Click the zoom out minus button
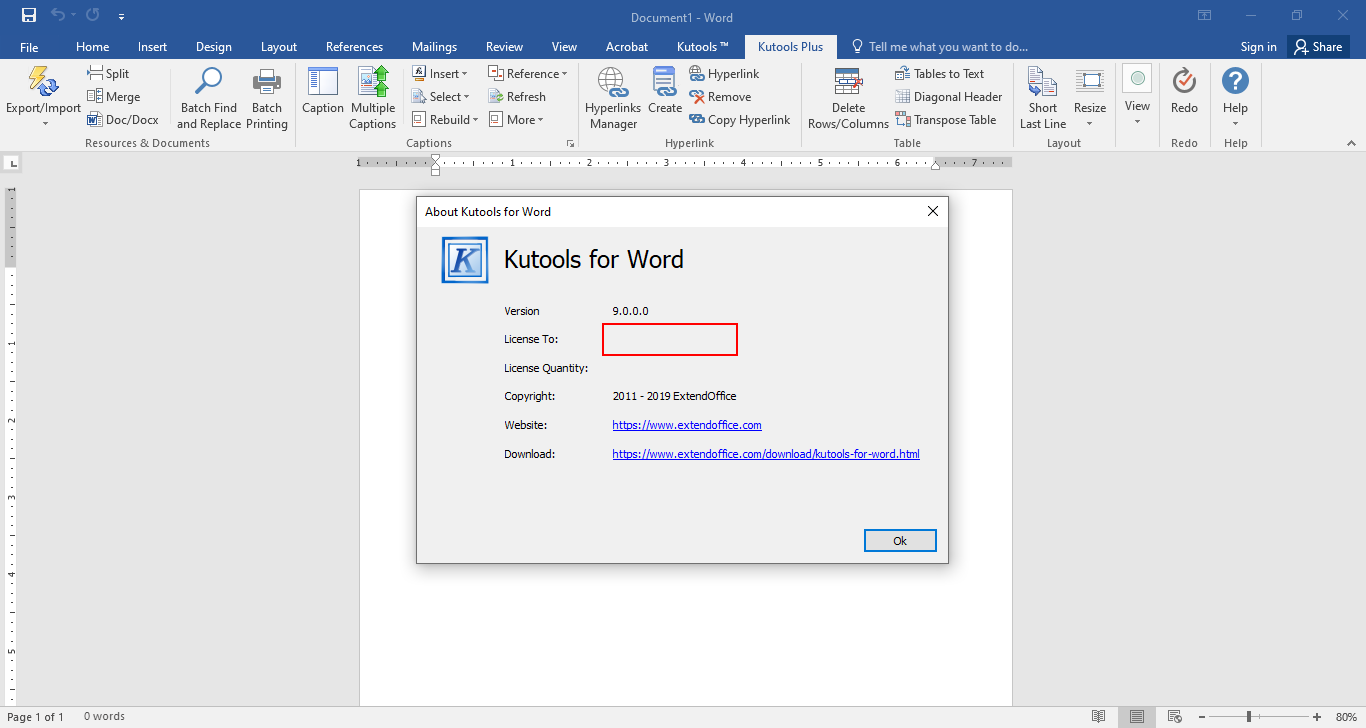Screen dimensions: 1366x728 1201,717
